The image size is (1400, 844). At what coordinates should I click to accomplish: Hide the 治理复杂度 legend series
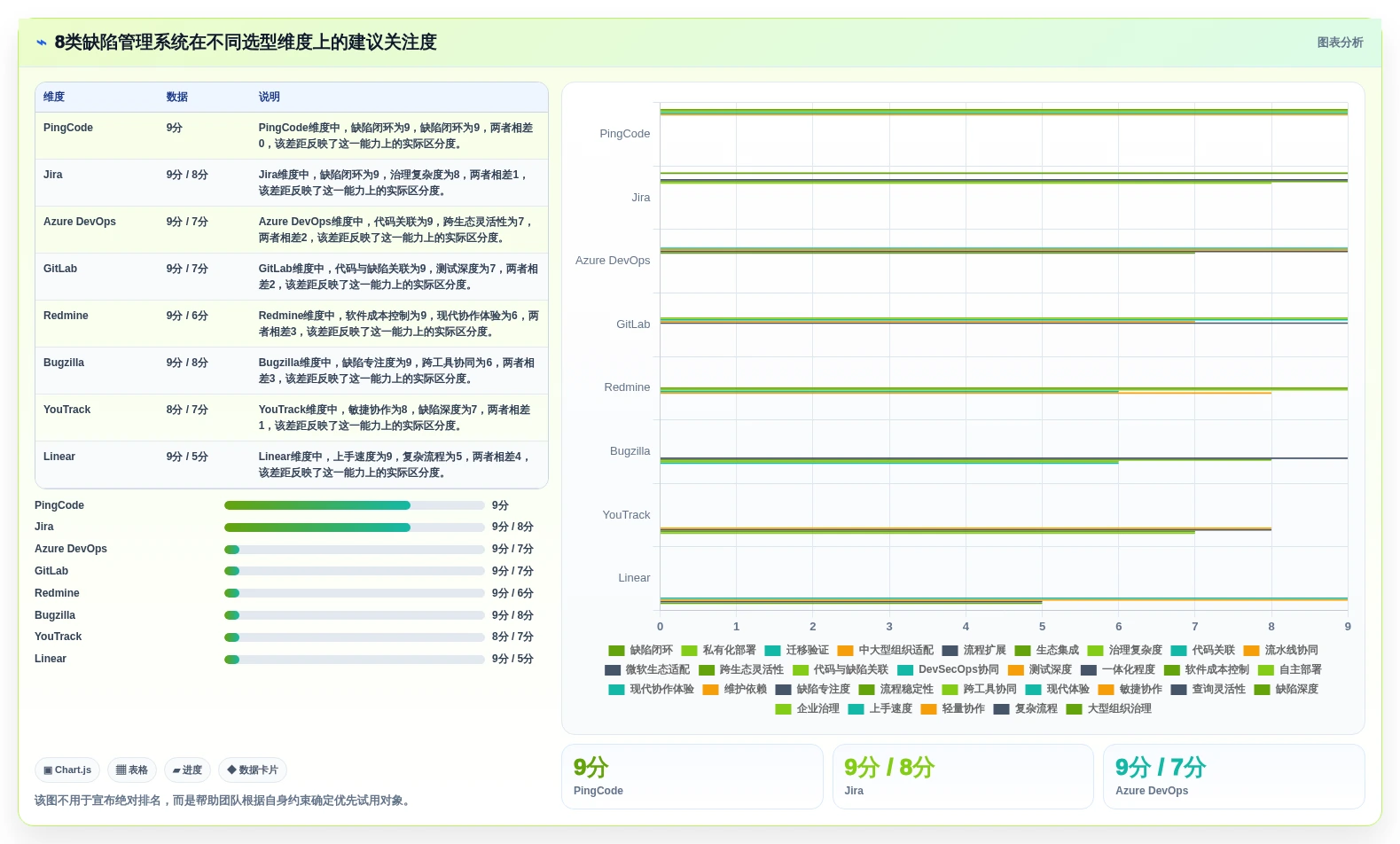click(1125, 651)
